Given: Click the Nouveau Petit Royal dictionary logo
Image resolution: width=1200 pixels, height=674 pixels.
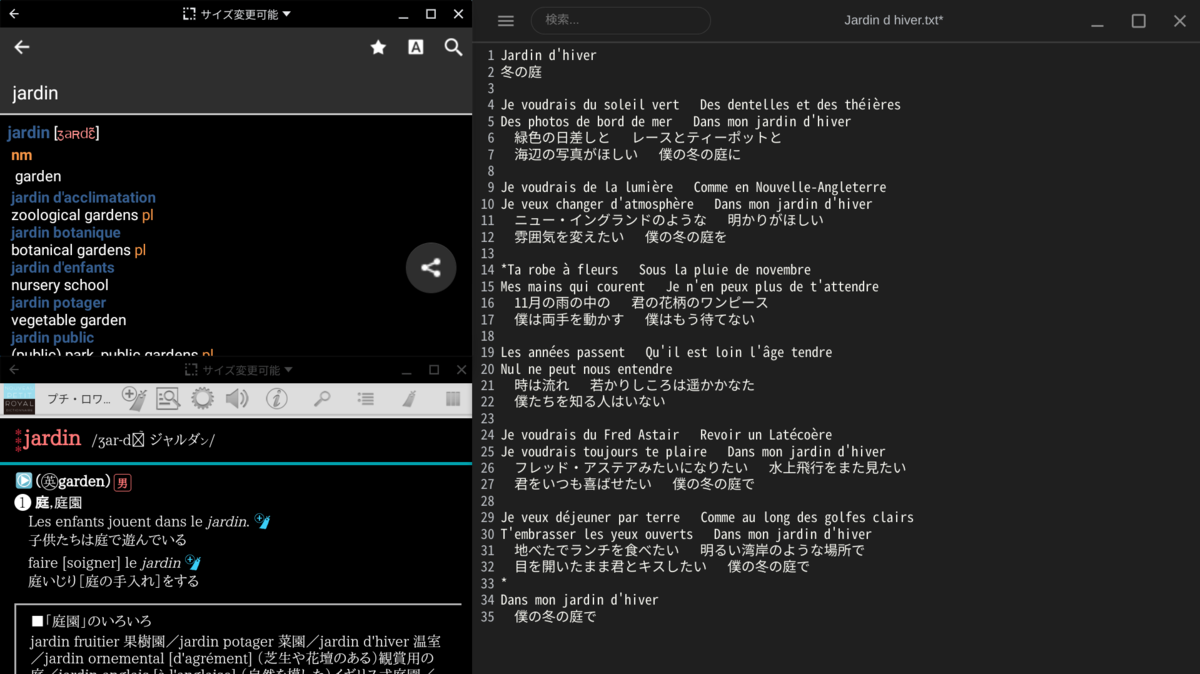Looking at the screenshot, I should (x=19, y=399).
